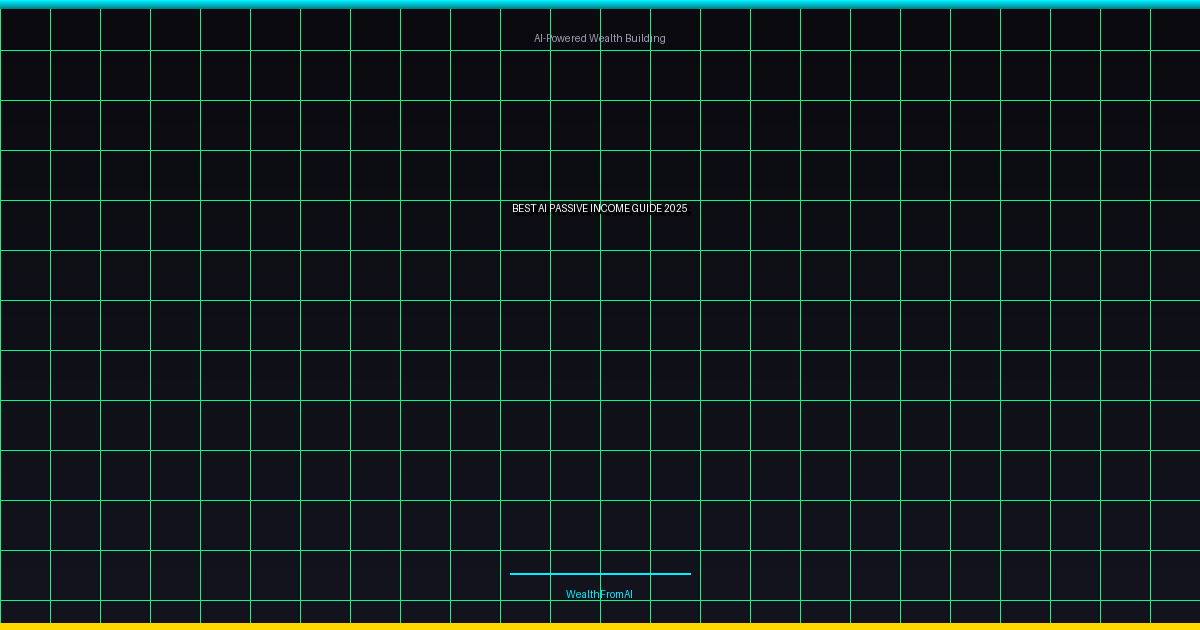1200x630 pixels.
Task: Select the word INCOME in the headline
Action: [609, 209]
